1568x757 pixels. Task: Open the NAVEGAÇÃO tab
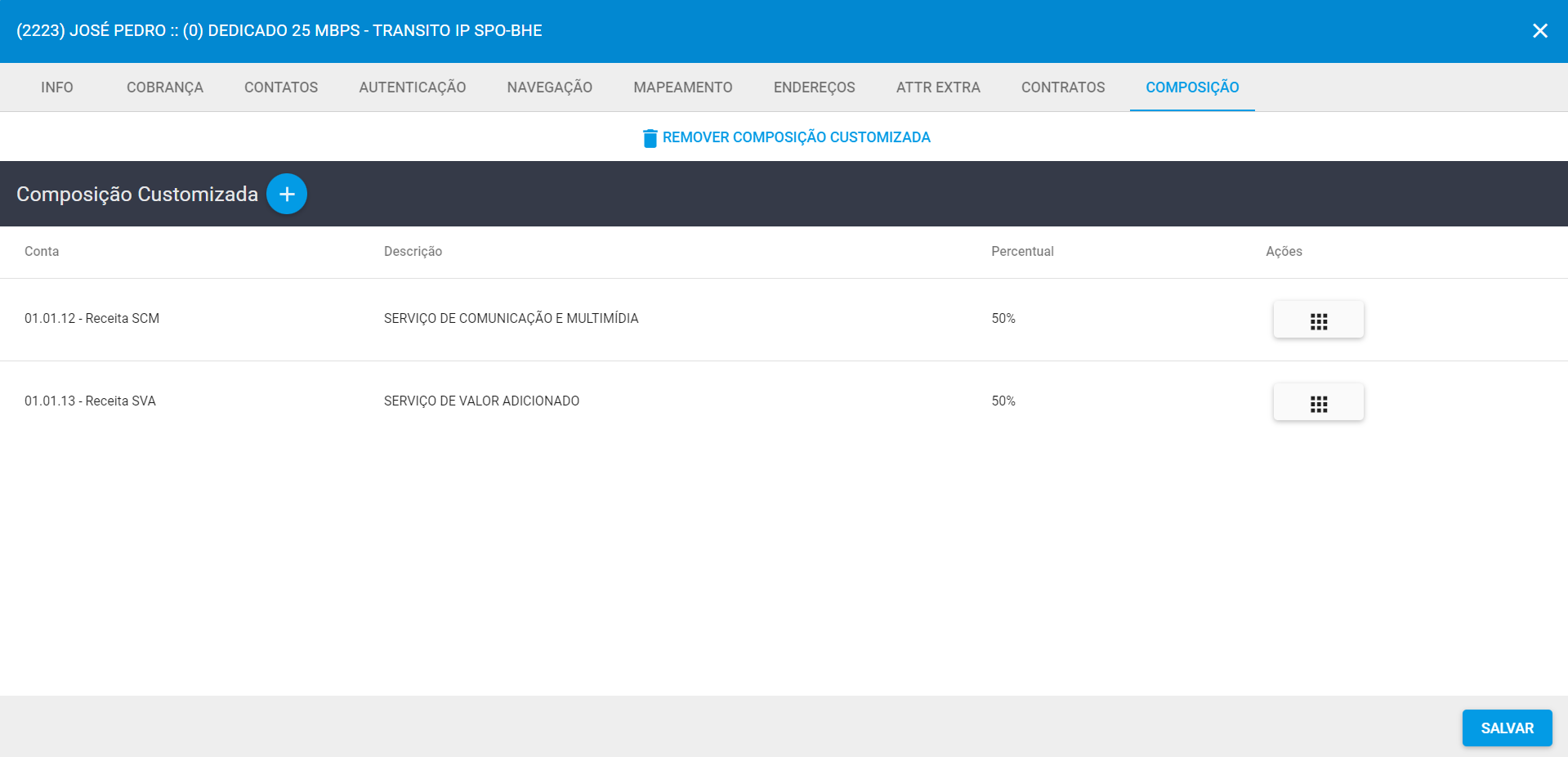[x=550, y=87]
